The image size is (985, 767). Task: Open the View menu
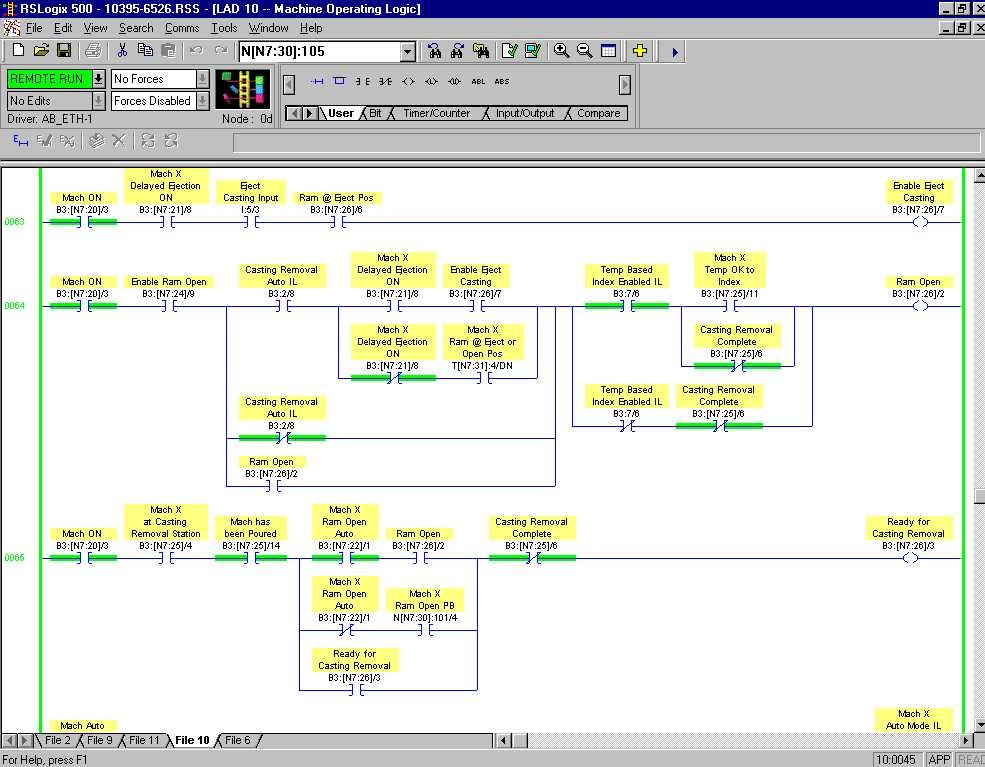[95, 28]
